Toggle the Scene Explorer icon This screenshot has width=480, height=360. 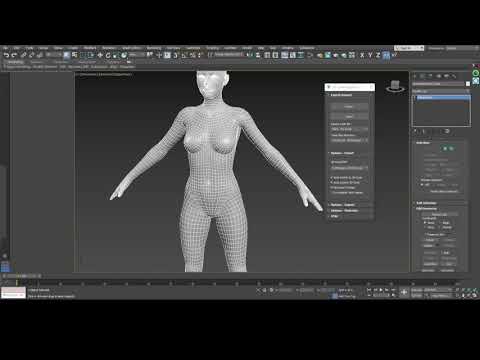267,55
